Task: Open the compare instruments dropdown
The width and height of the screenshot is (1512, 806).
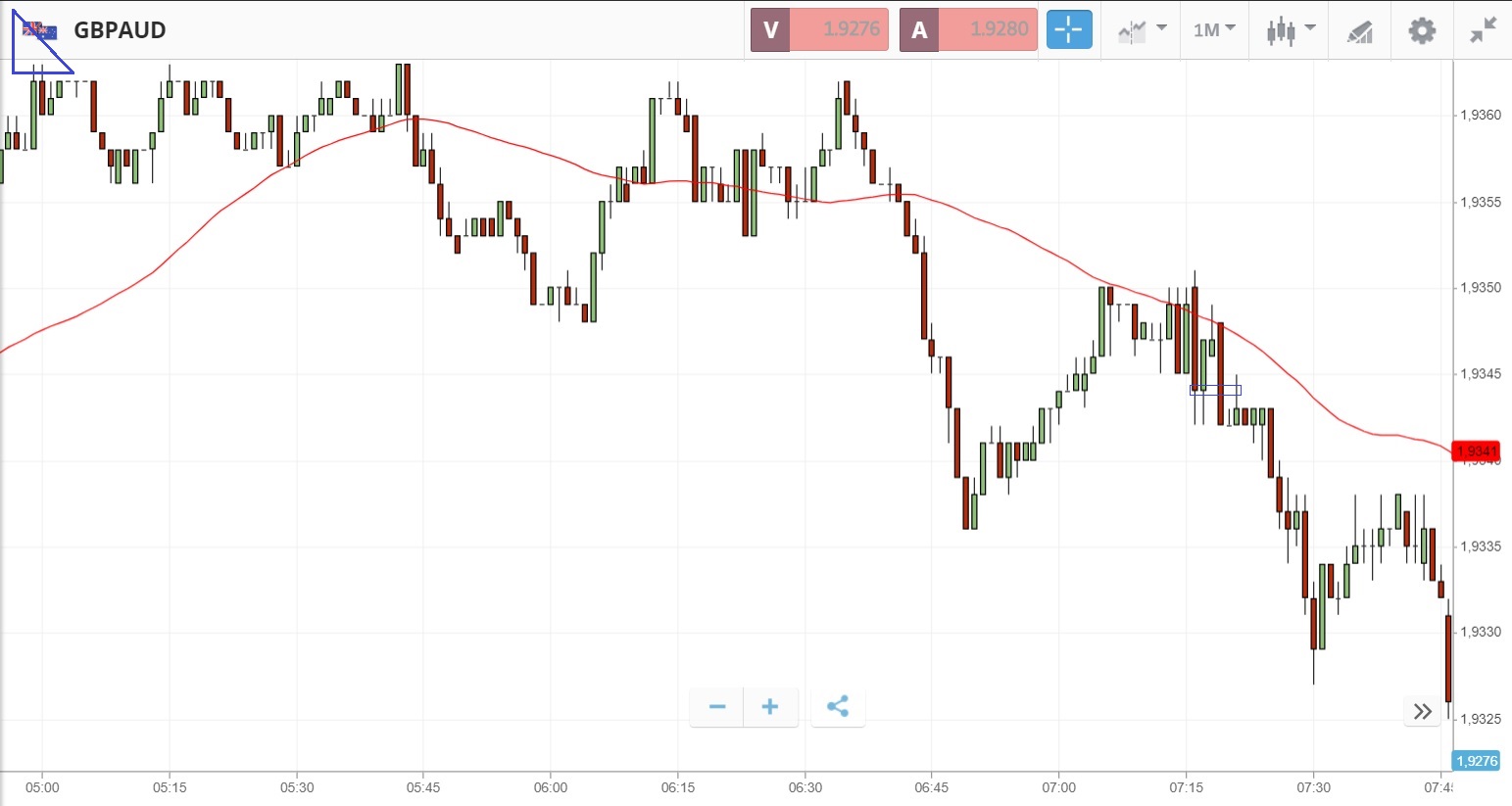Action: tap(1142, 29)
